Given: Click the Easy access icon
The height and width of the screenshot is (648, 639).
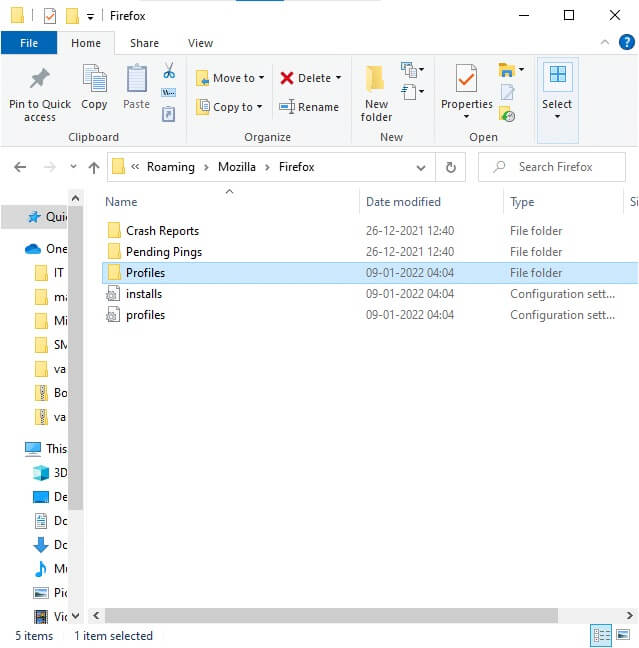Looking at the screenshot, I should click(409, 92).
